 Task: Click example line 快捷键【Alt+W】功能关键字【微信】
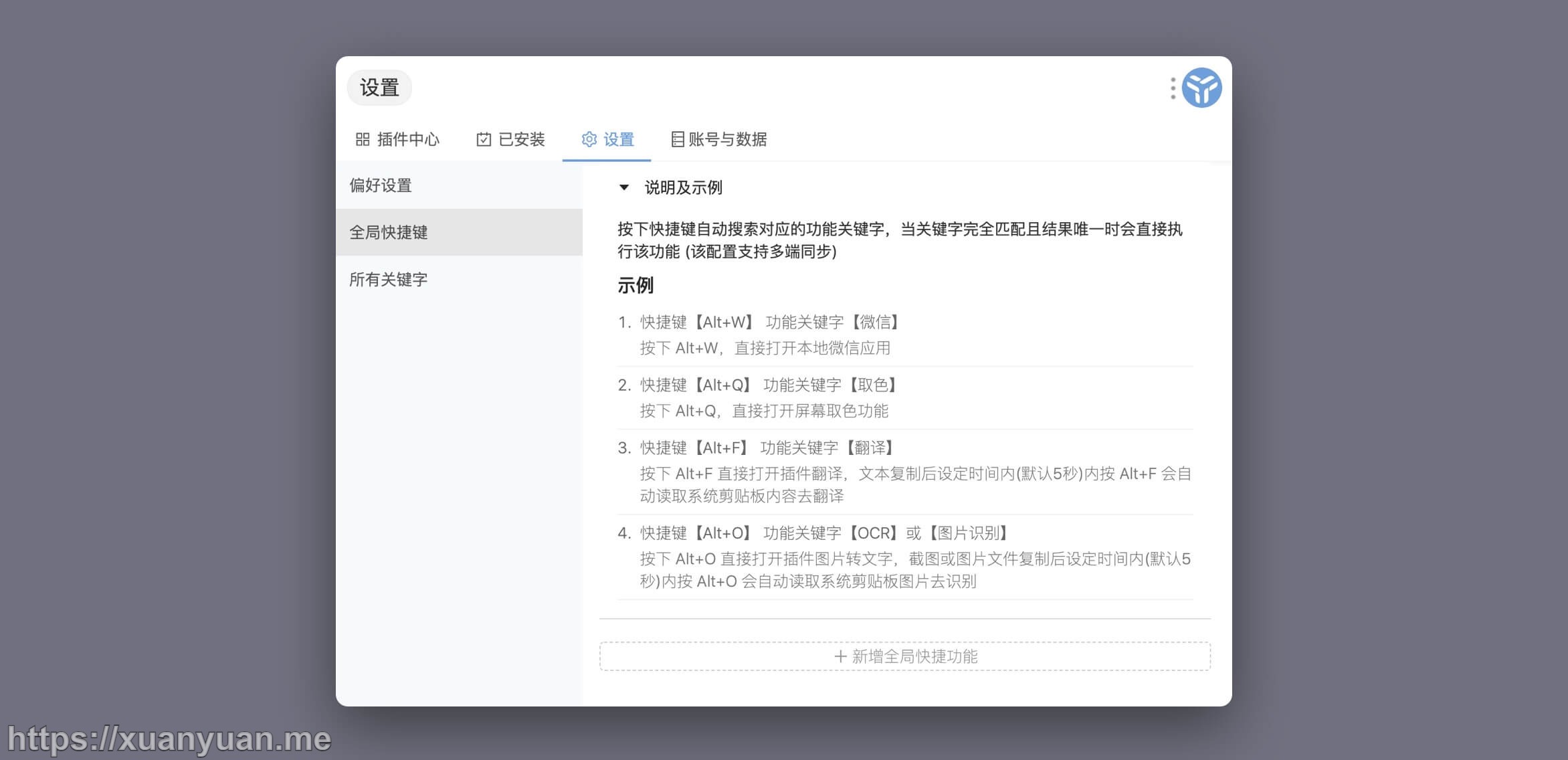[769, 322]
